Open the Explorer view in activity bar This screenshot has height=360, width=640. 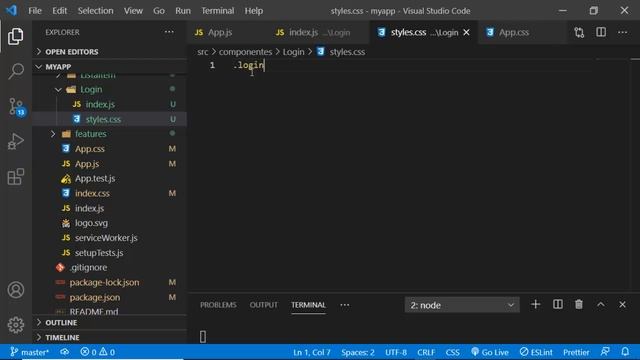pyautogui.click(x=16, y=37)
